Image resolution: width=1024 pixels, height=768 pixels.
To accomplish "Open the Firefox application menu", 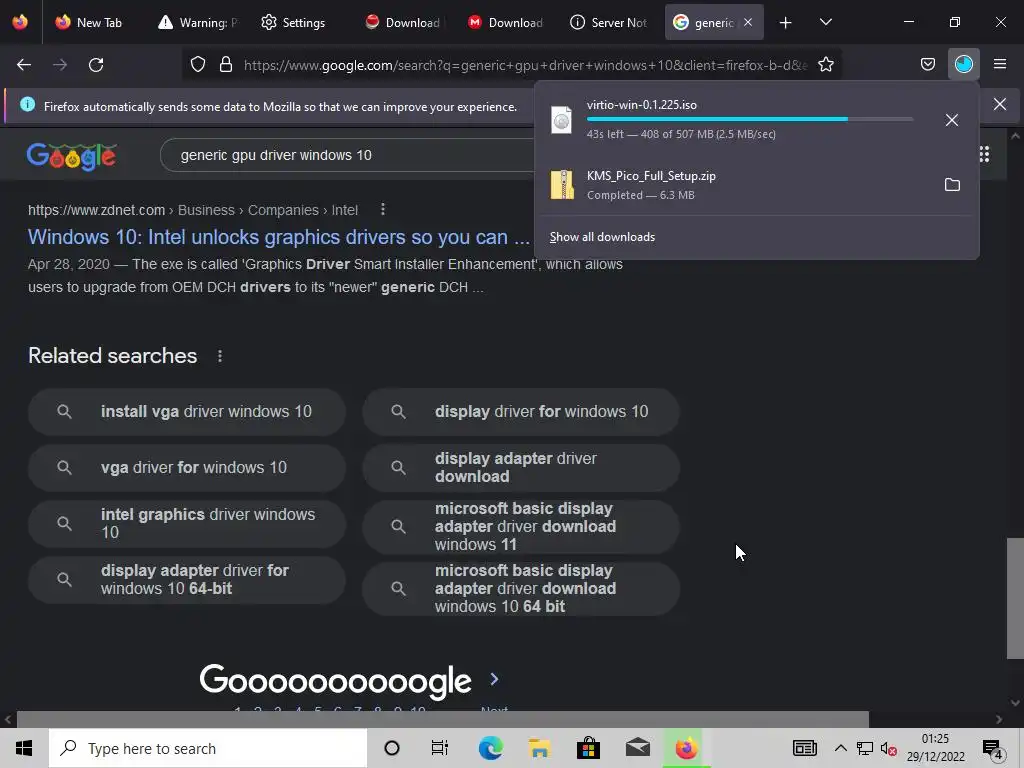I will coord(999,64).
